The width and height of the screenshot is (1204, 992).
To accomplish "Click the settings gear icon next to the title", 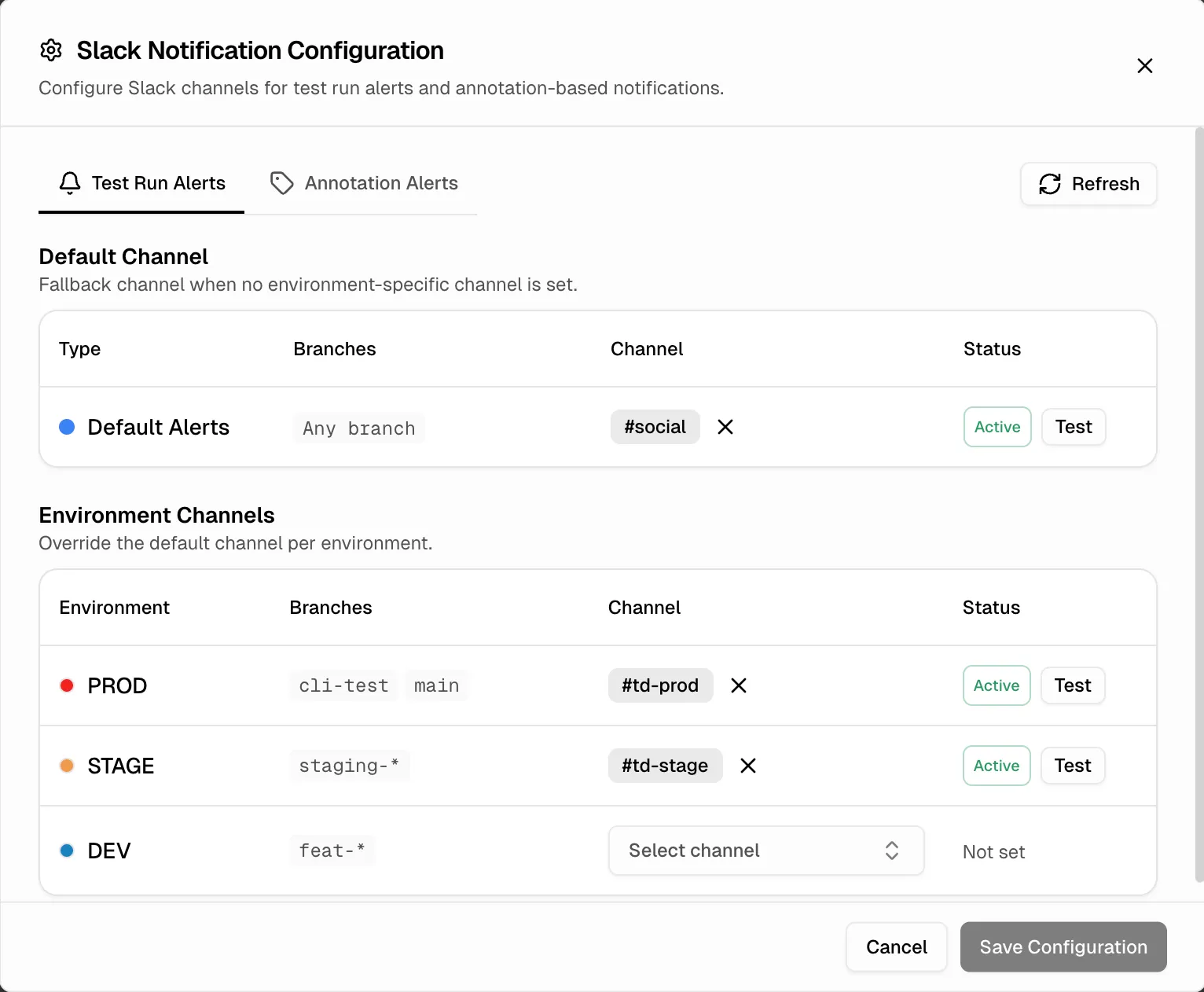I will pyautogui.click(x=50, y=50).
